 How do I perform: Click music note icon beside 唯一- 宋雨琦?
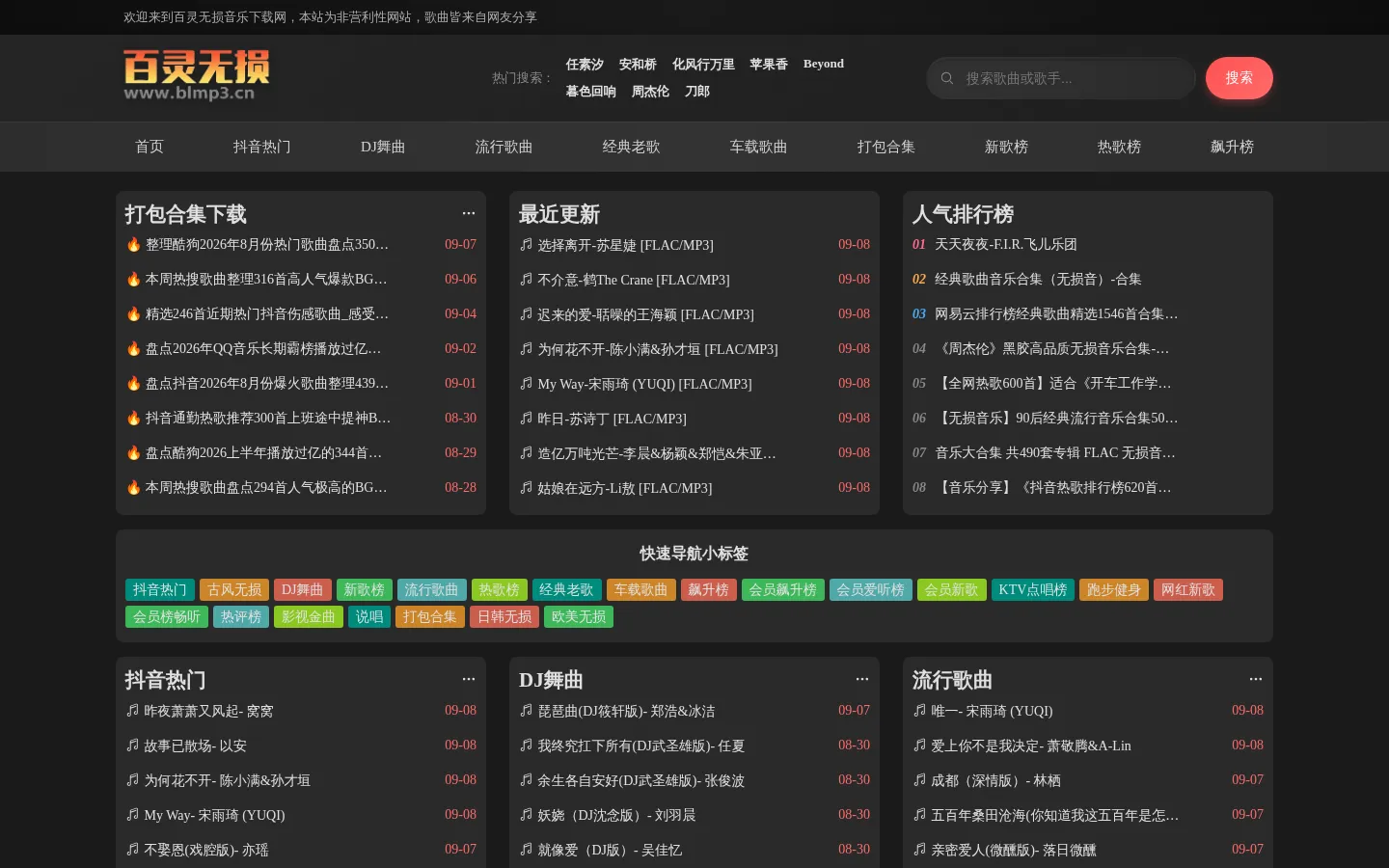[x=919, y=711]
